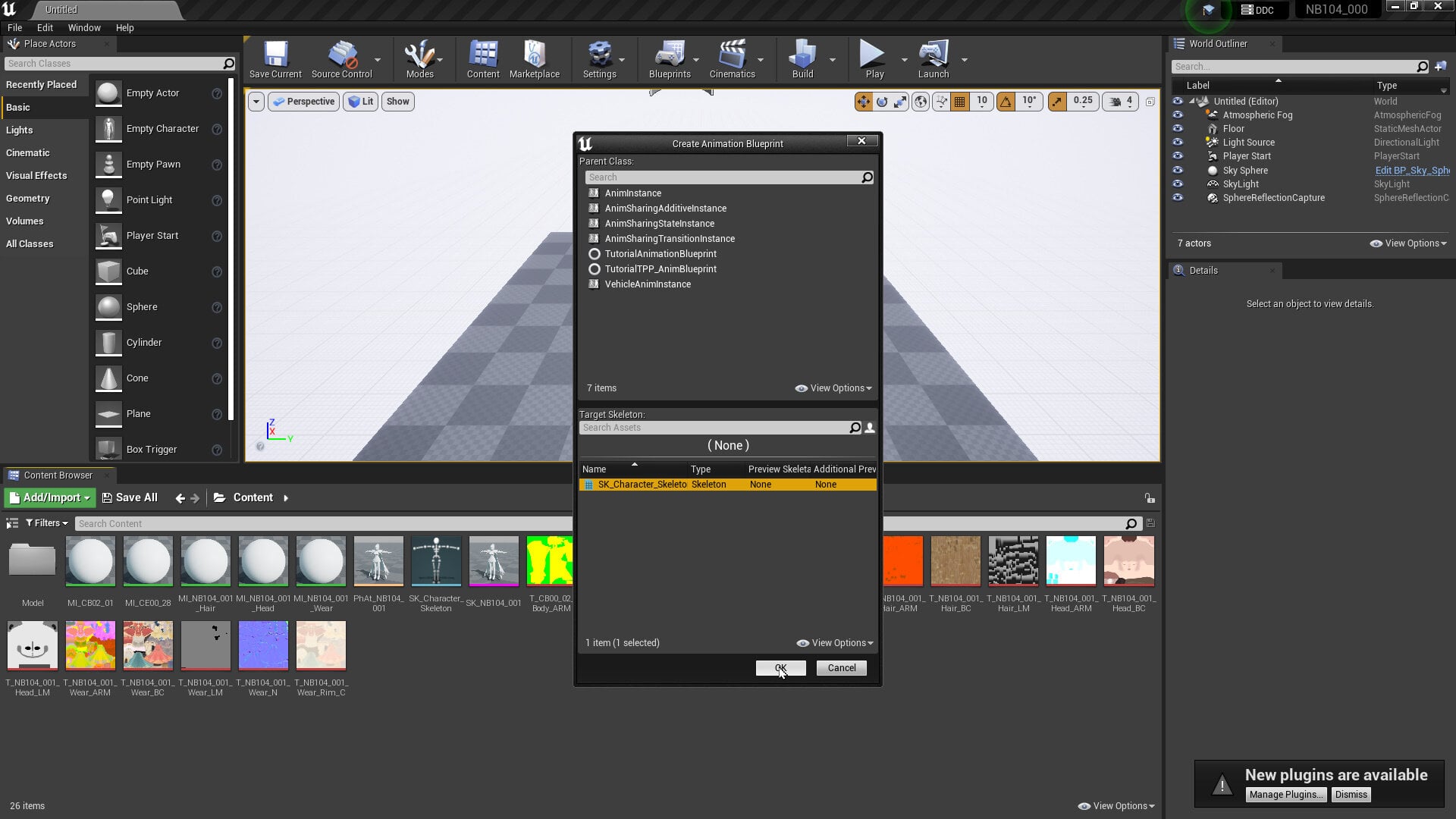Toggle visibility of Light Source
The width and height of the screenshot is (1456, 819).
[1178, 143]
